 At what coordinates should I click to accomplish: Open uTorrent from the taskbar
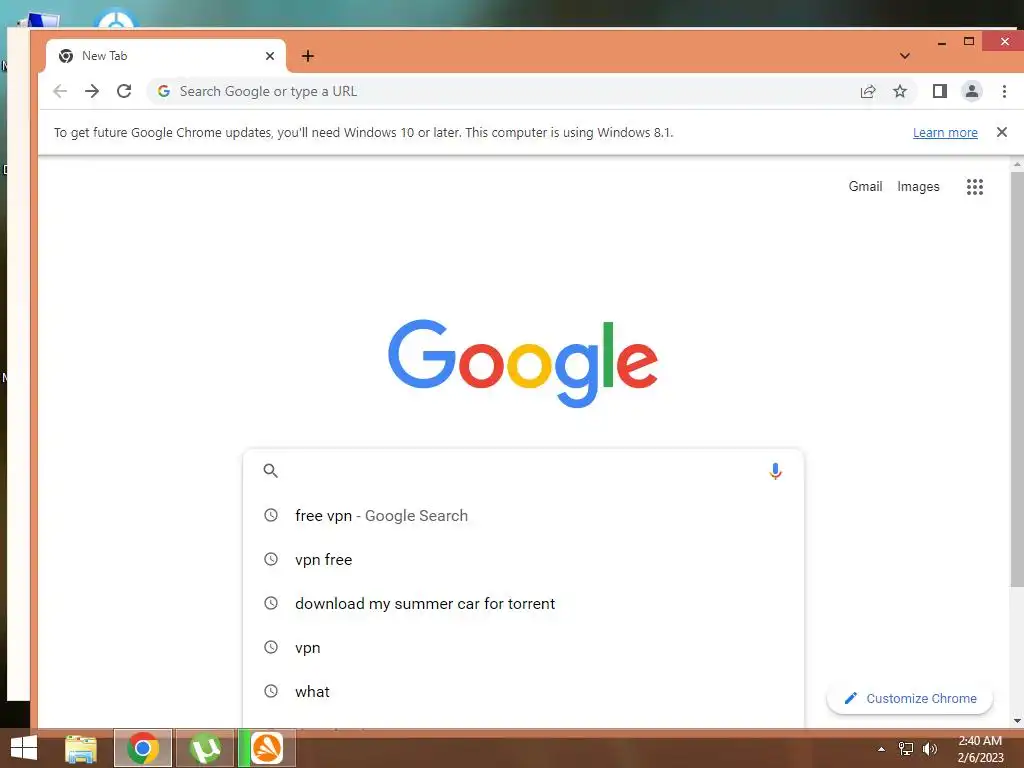(x=204, y=748)
